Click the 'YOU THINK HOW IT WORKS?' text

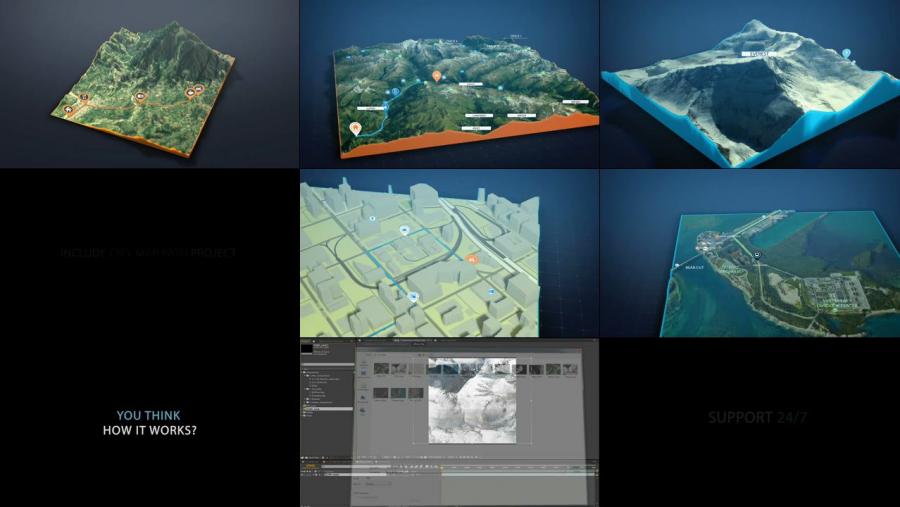click(x=149, y=423)
